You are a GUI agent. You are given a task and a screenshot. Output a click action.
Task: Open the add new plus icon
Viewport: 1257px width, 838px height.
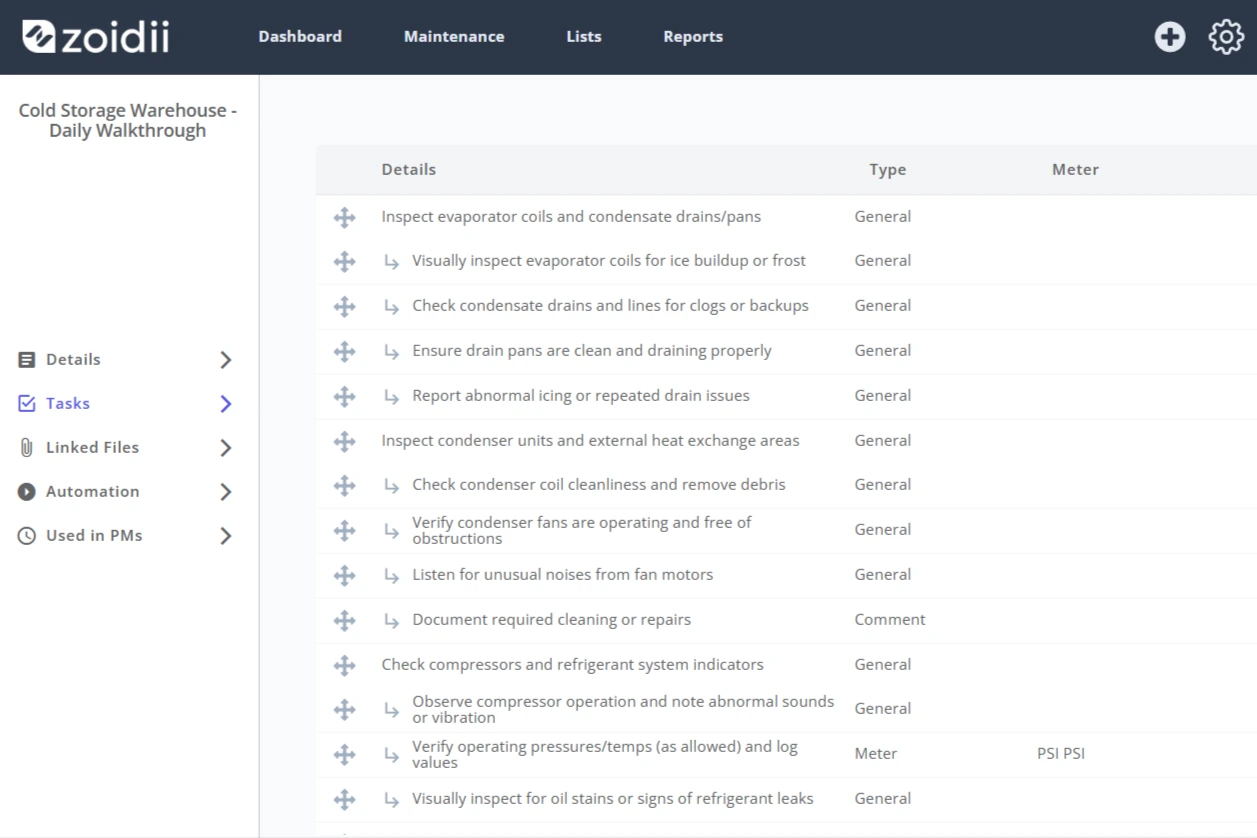pyautogui.click(x=1169, y=37)
